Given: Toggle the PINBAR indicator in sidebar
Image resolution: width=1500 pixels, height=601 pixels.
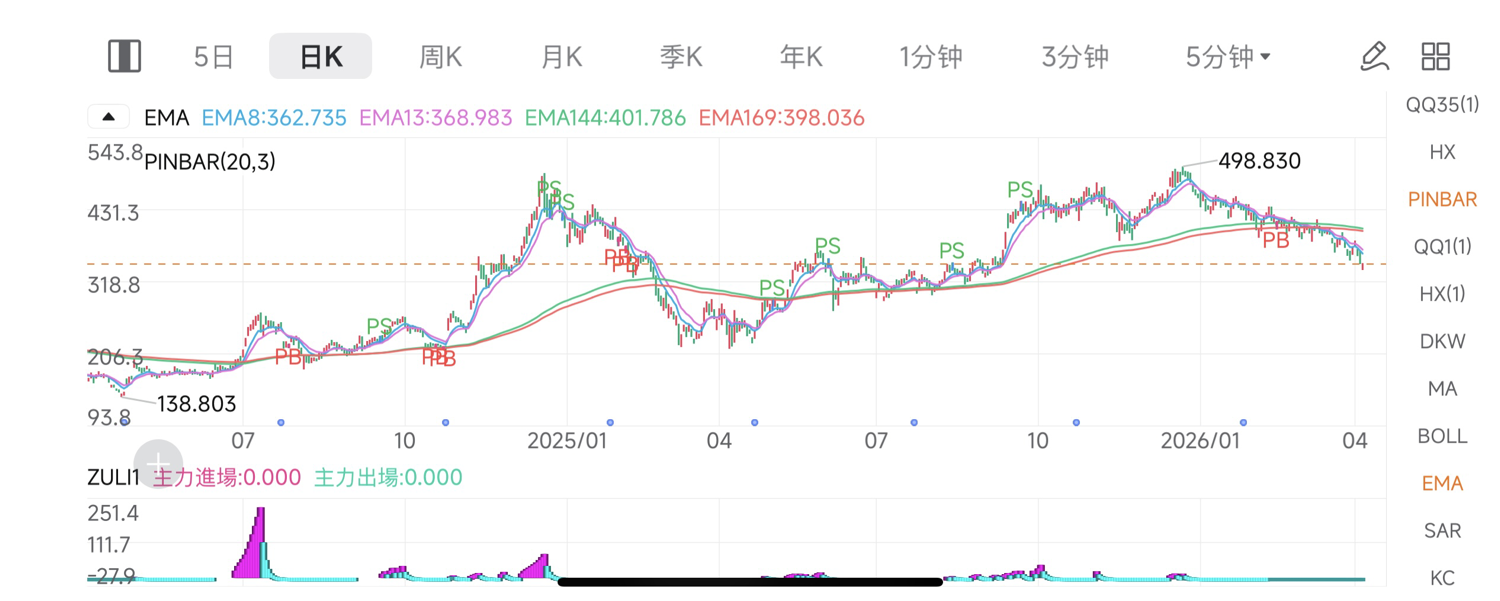Looking at the screenshot, I should 1442,199.
